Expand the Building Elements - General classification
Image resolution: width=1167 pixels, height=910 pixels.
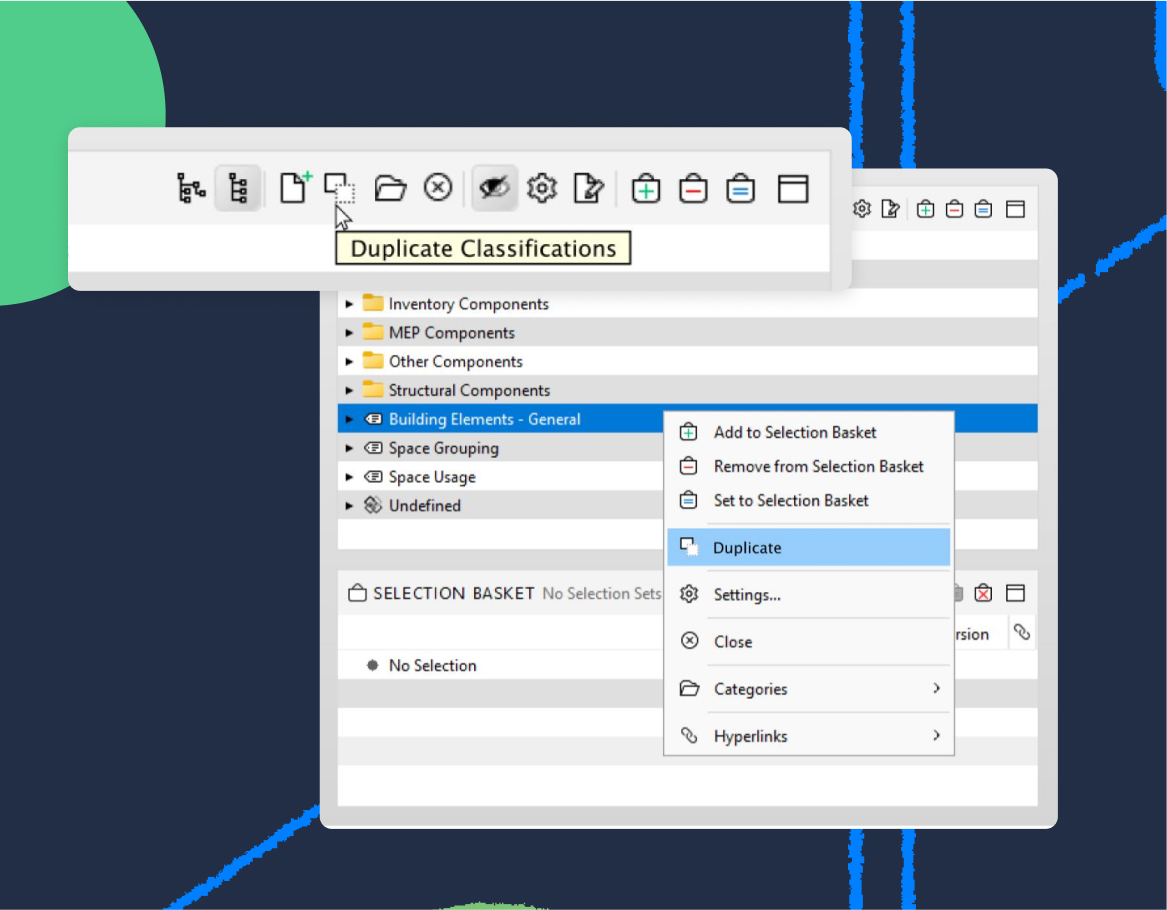pos(349,419)
